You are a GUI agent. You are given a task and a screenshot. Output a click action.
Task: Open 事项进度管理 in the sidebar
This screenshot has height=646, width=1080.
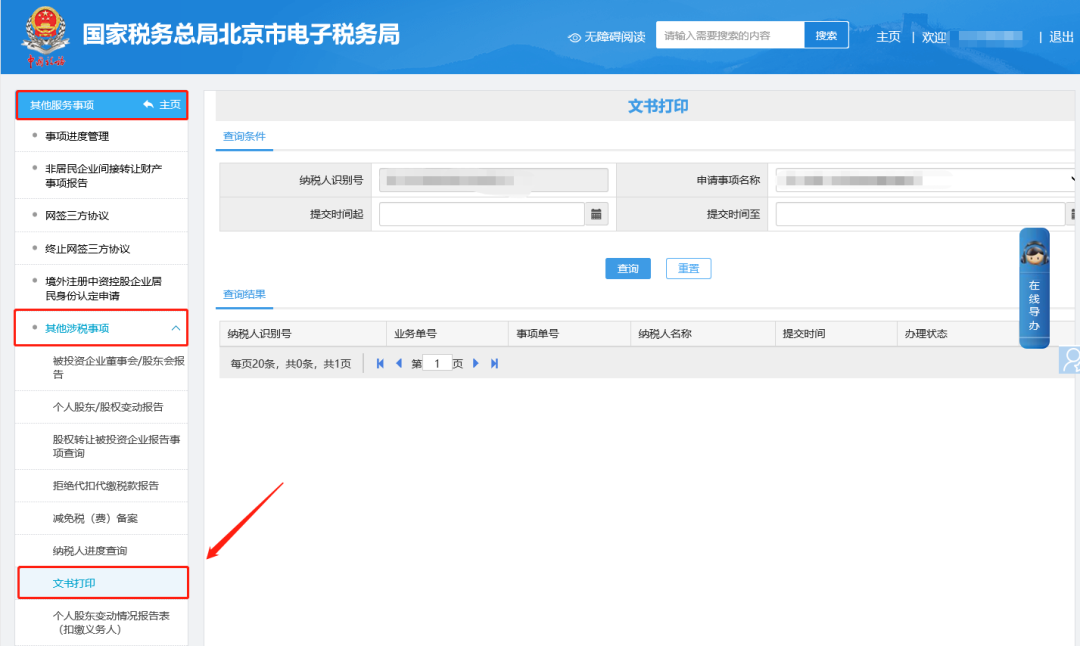[77, 136]
